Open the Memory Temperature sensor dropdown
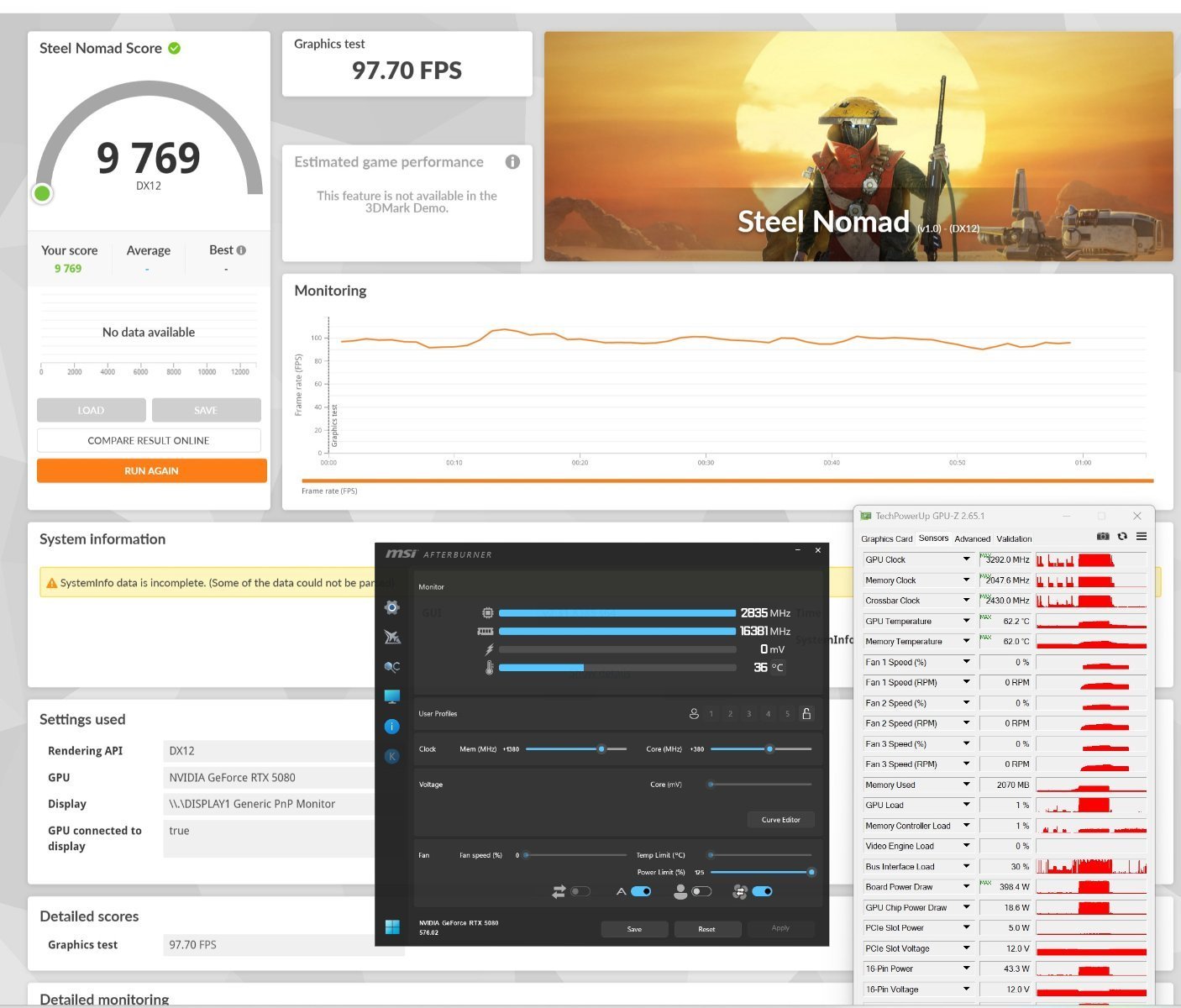Viewport: 1181px width, 1008px height. pyautogui.click(x=966, y=642)
